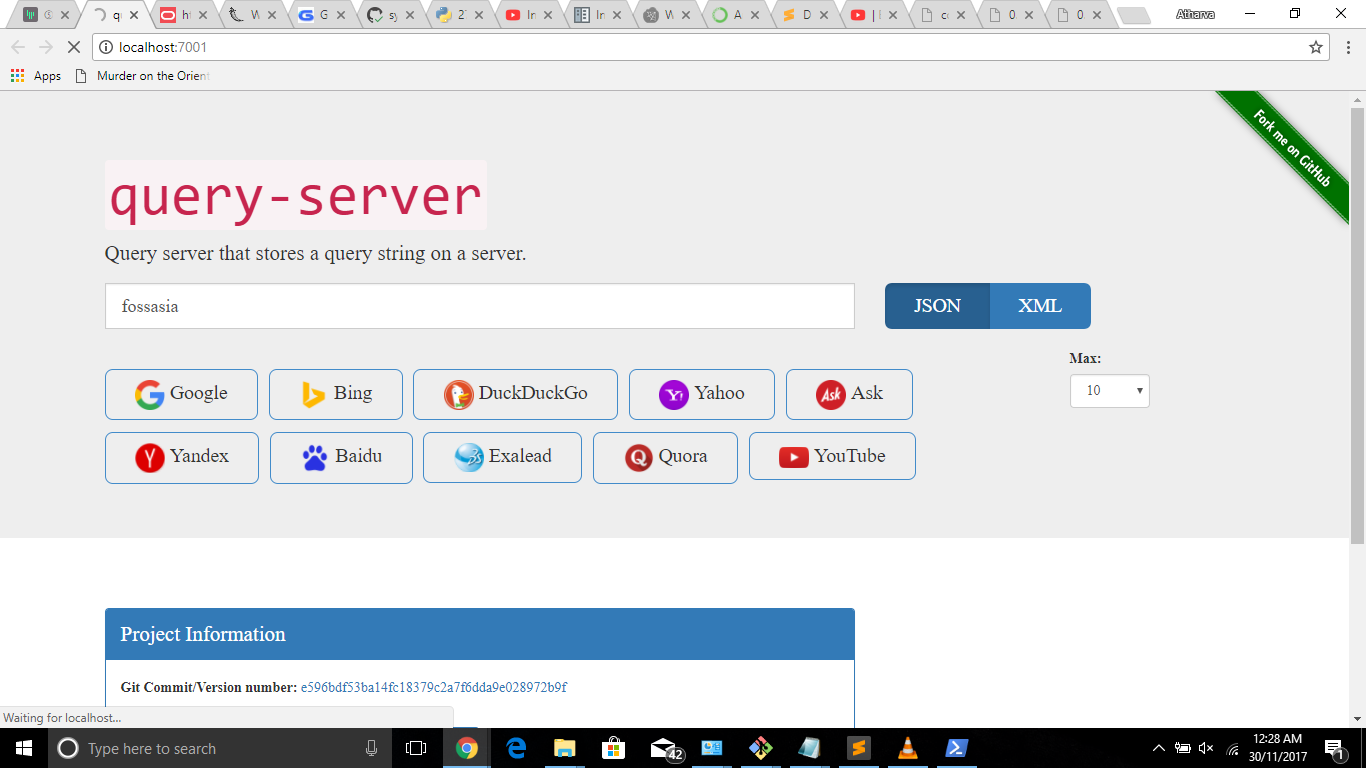Open the Apps bookmarks shortcut
The image size is (1366, 768).
36,76
